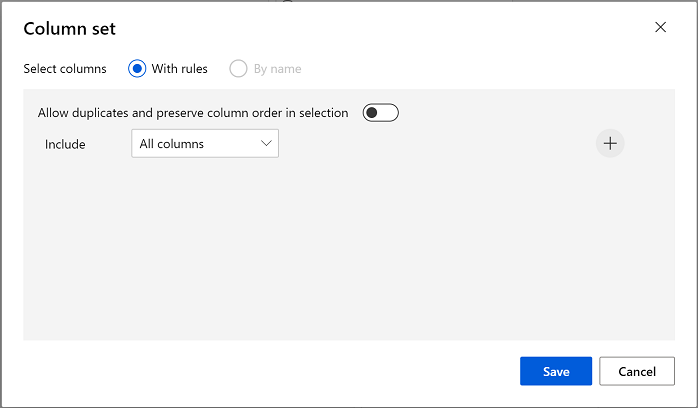Cancel the column set changes
The height and width of the screenshot is (408, 698).
point(637,371)
